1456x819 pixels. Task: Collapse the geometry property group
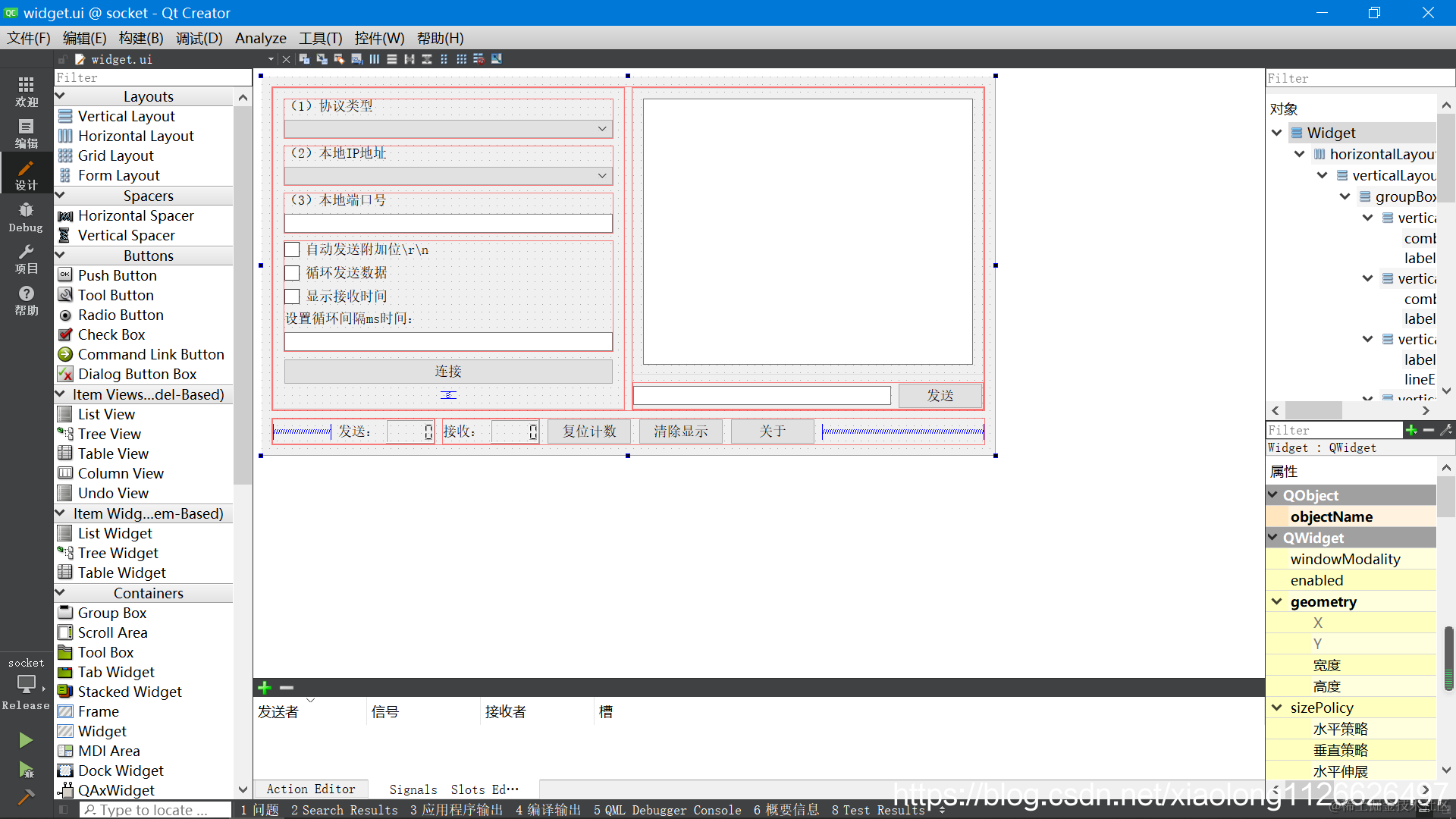tap(1277, 601)
